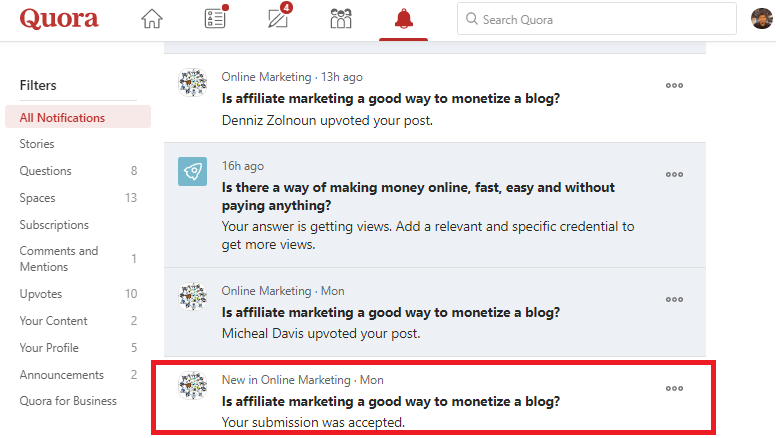This screenshot has width=776, height=438.
Task: Click the Notifications bell icon
Action: (403, 19)
